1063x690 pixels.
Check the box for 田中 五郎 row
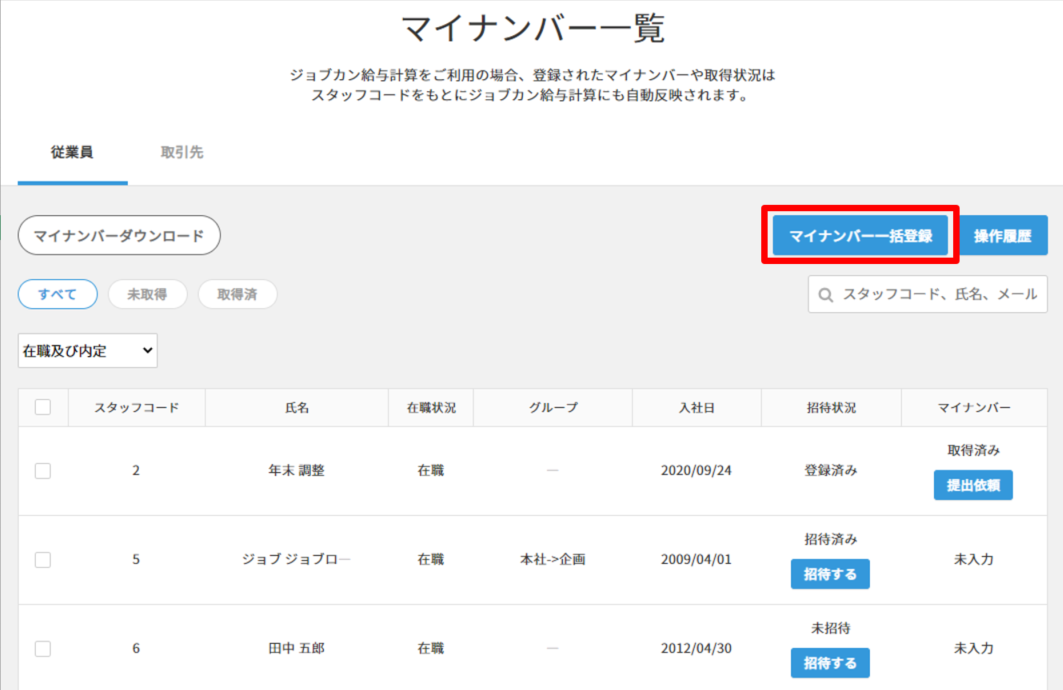tap(43, 648)
